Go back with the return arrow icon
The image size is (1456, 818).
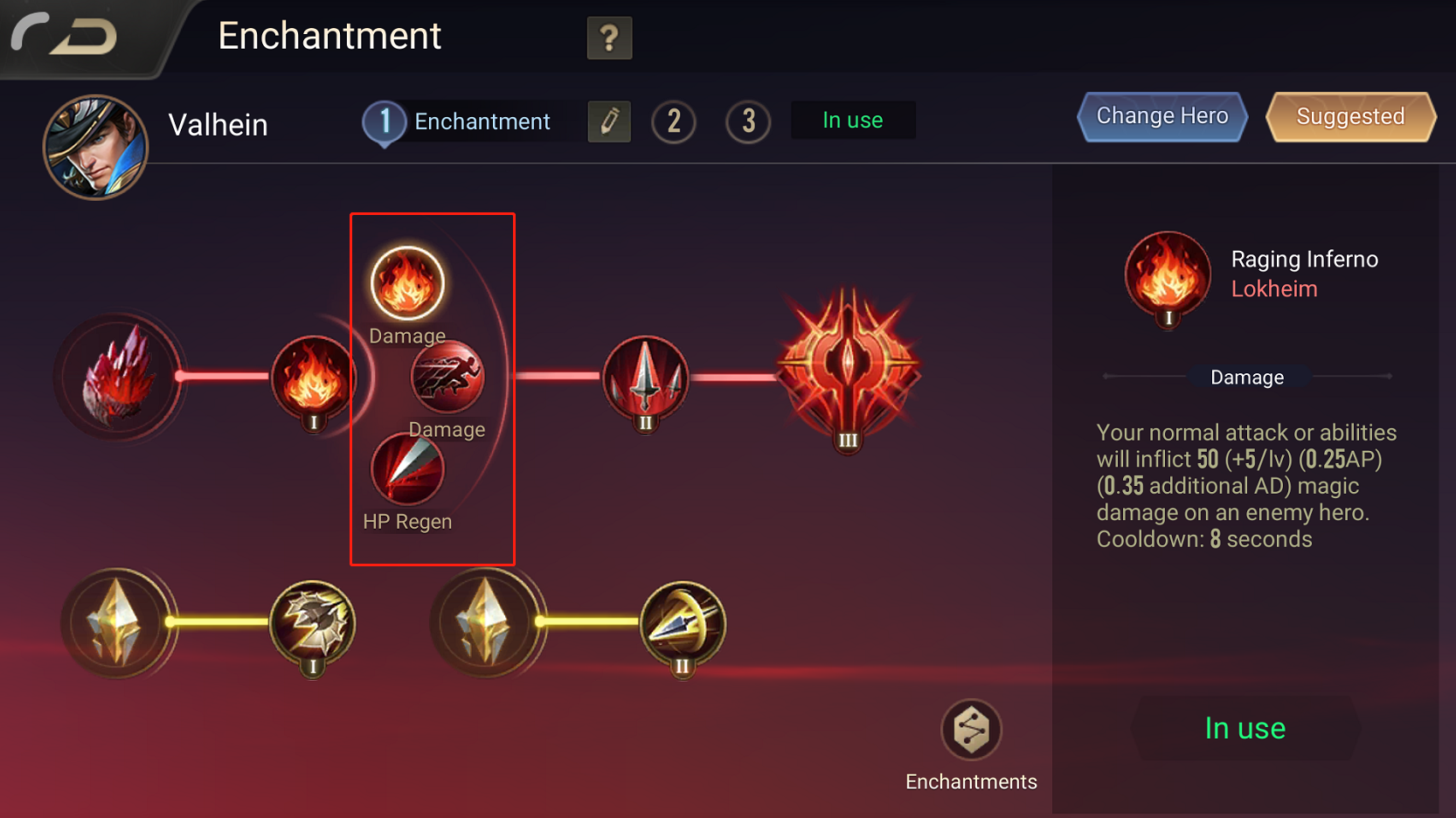pyautogui.click(x=65, y=35)
